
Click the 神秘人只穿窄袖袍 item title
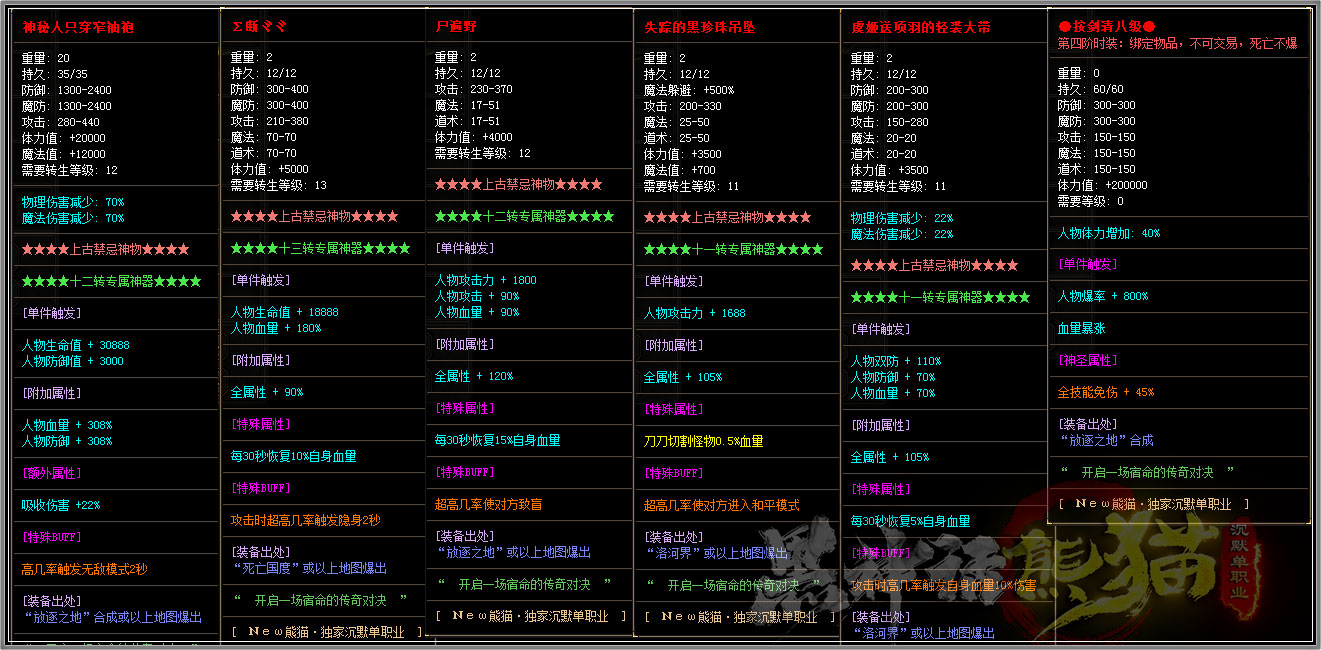(78, 28)
